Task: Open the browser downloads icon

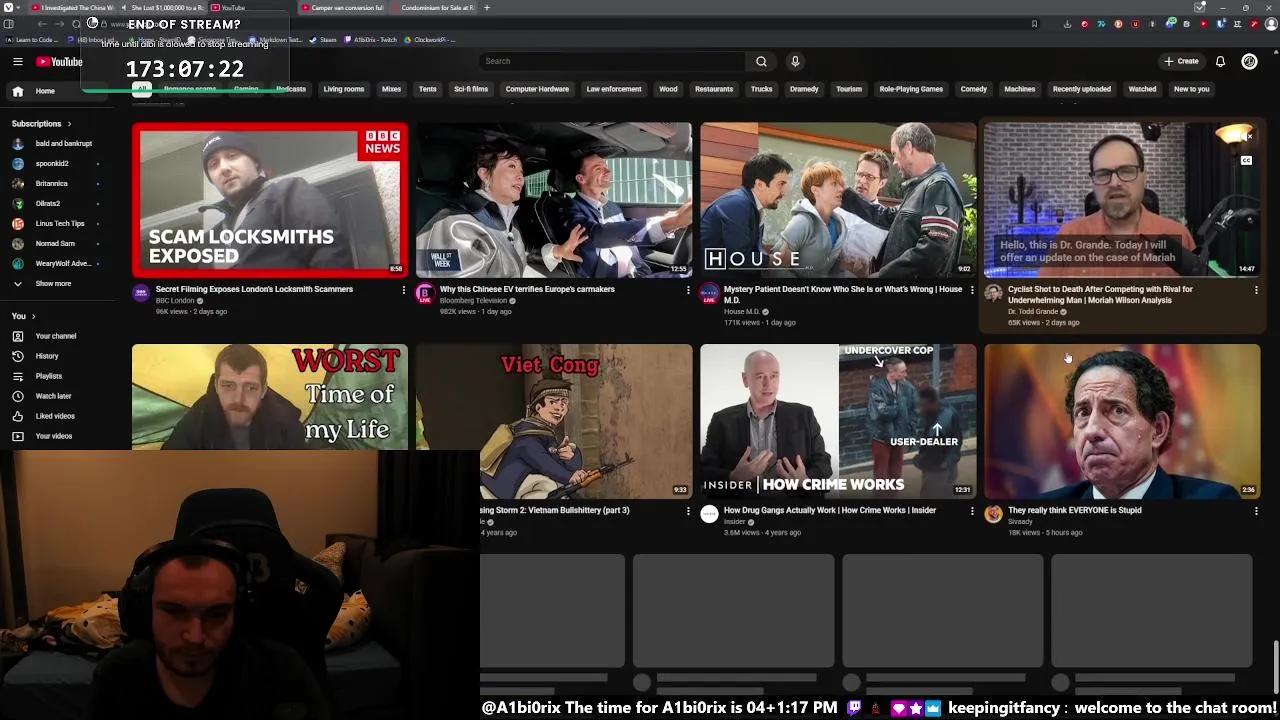Action: tap(1067, 24)
